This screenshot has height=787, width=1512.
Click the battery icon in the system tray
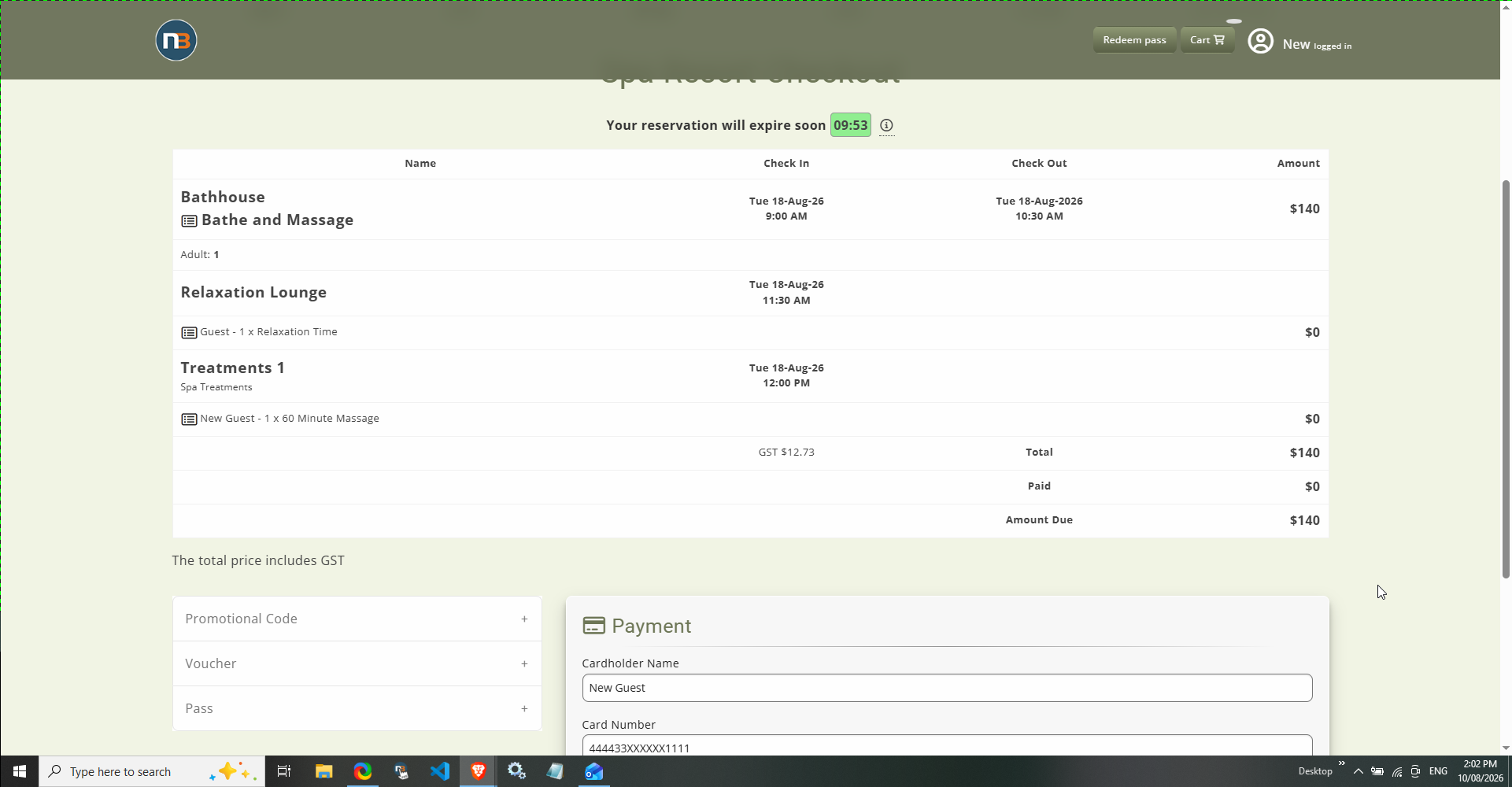click(1377, 771)
